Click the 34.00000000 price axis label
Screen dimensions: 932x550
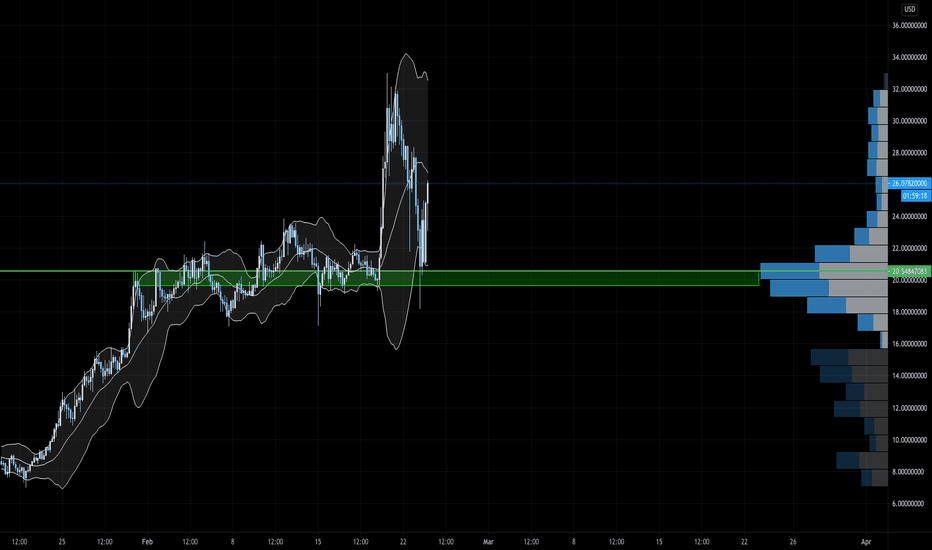(909, 57)
